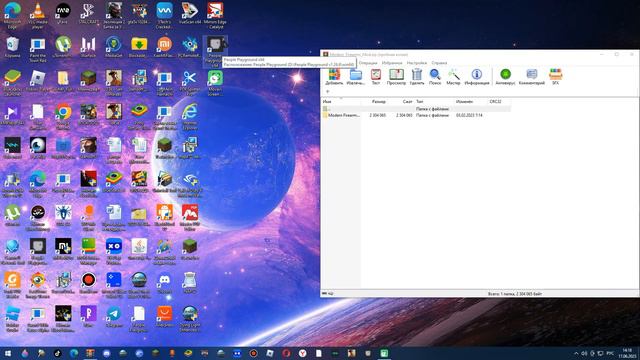Viewport: 640px width, 360px height.
Task: Select the VLC media player desktop icon
Action: [x=38, y=15]
